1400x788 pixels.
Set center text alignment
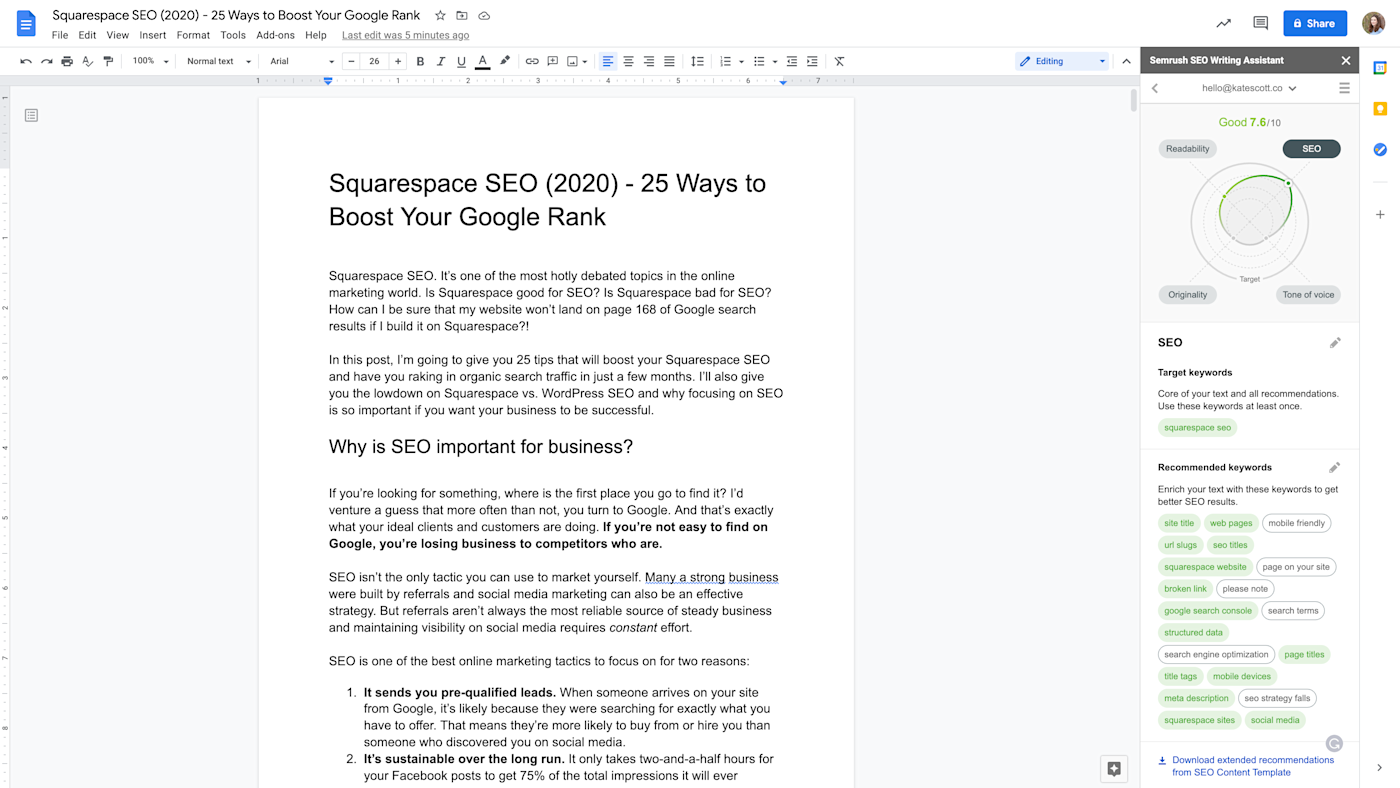[628, 61]
